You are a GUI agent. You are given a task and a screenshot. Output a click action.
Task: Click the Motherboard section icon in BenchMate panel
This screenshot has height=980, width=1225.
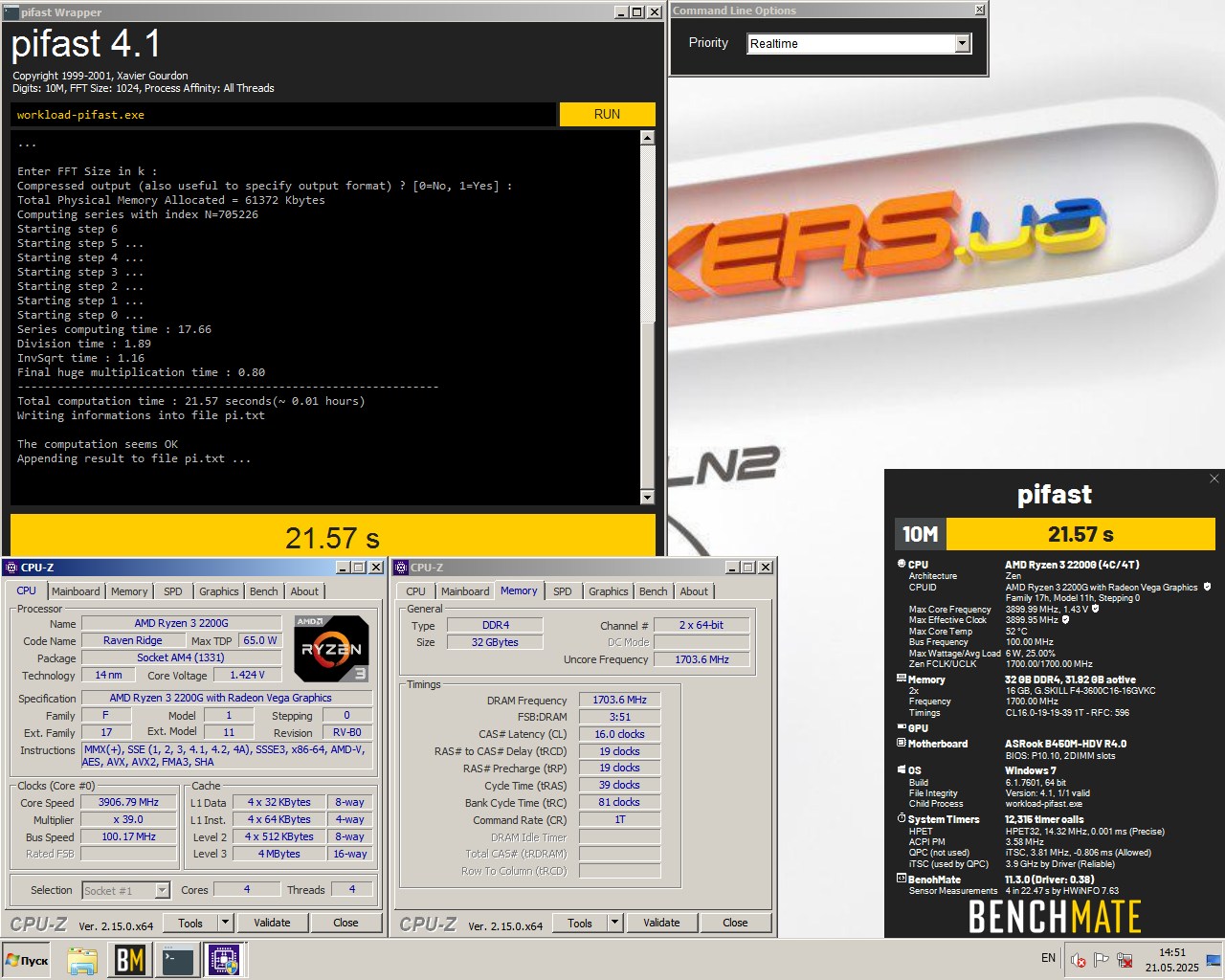coord(902,743)
